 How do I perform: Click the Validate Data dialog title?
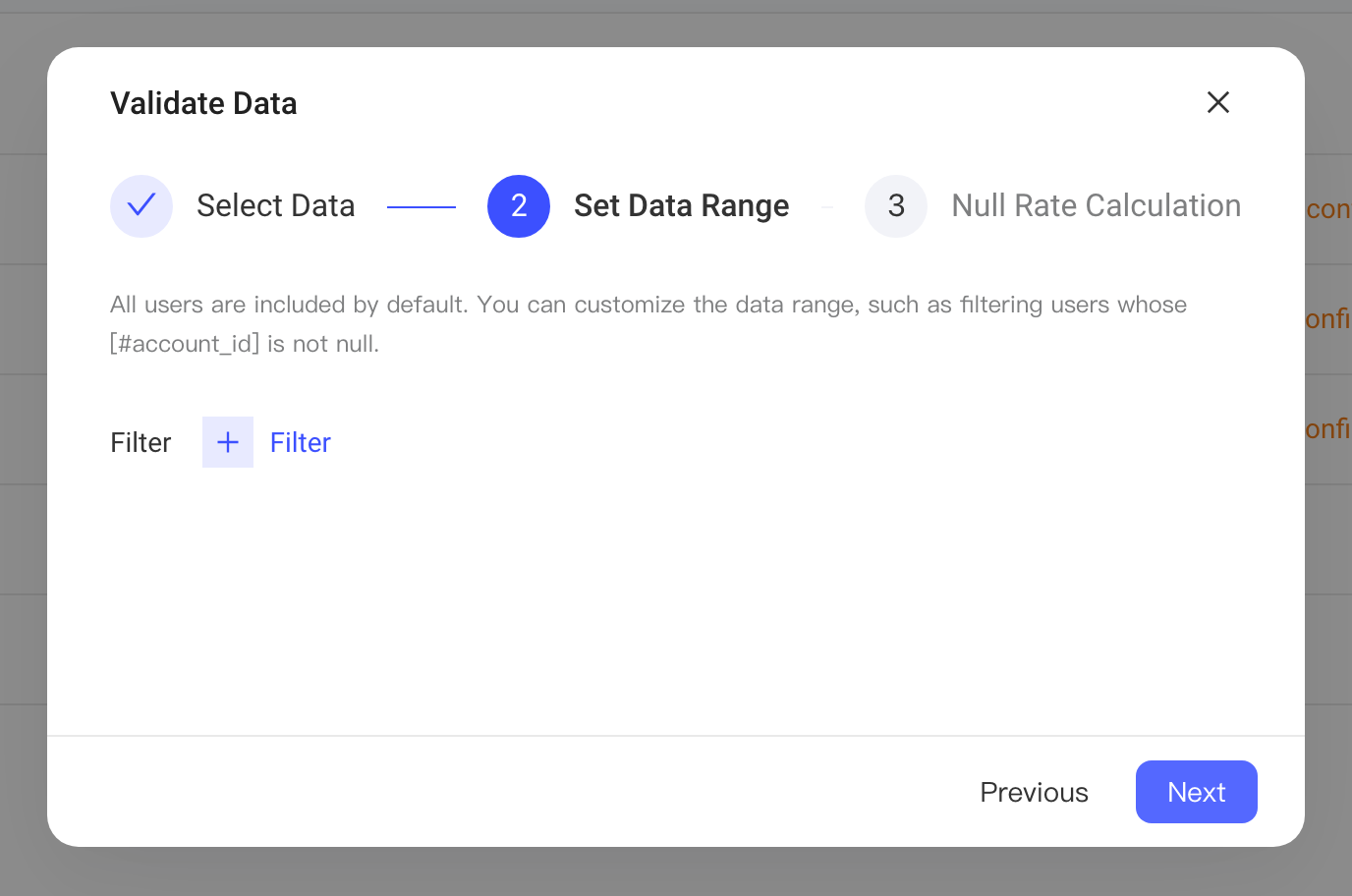click(203, 103)
